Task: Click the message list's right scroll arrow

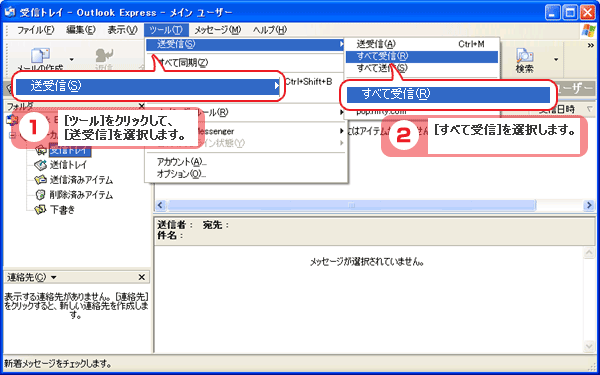Action: 589,205
